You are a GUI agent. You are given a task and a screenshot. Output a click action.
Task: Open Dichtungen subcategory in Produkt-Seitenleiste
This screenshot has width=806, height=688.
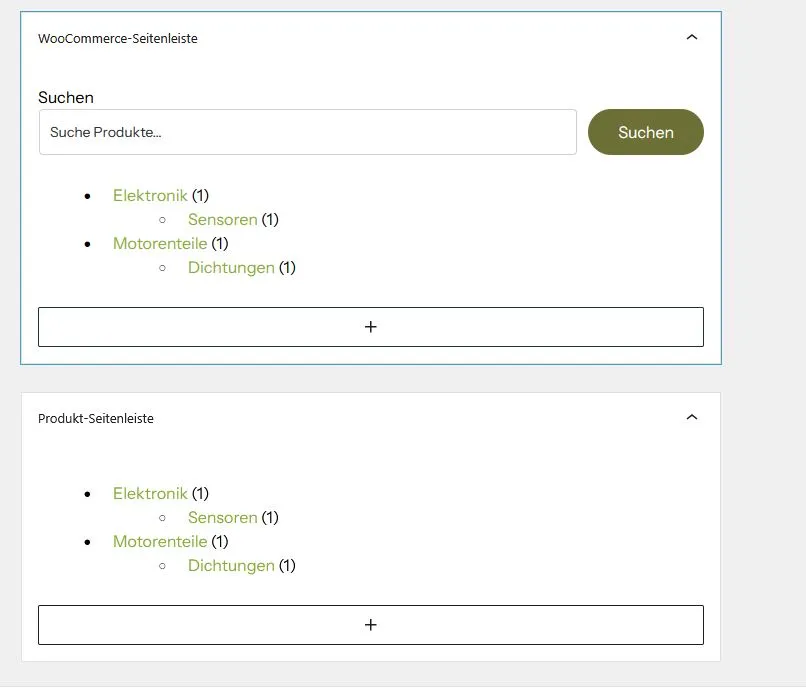231,566
